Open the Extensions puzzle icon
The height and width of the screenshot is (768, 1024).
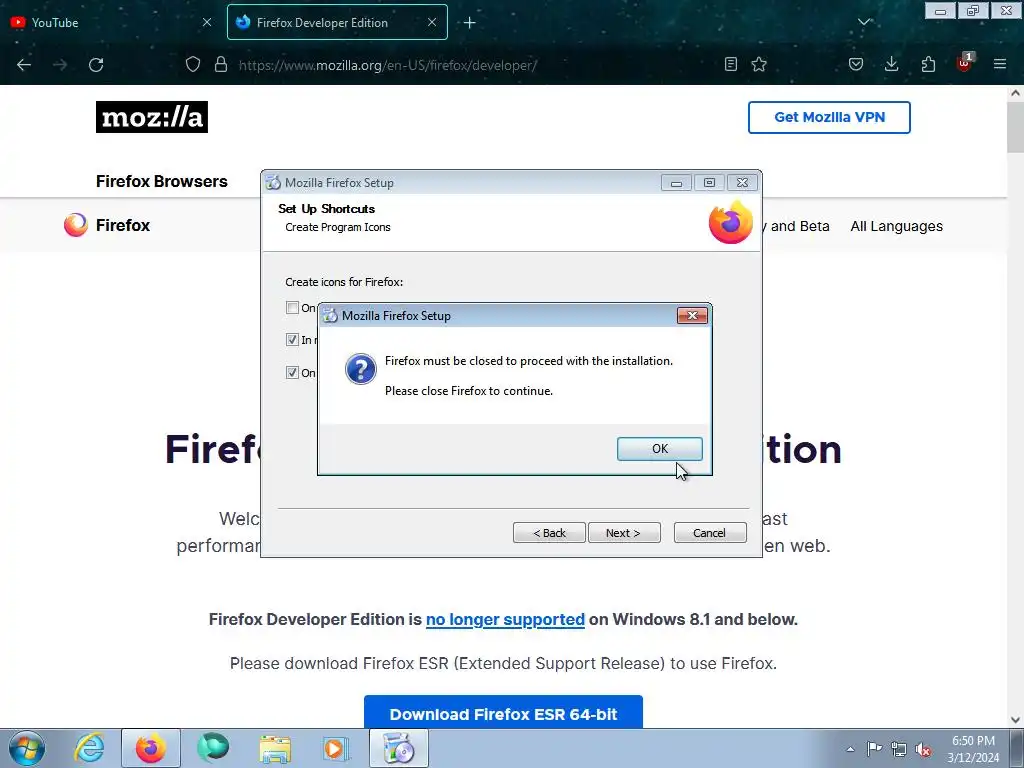(x=928, y=64)
